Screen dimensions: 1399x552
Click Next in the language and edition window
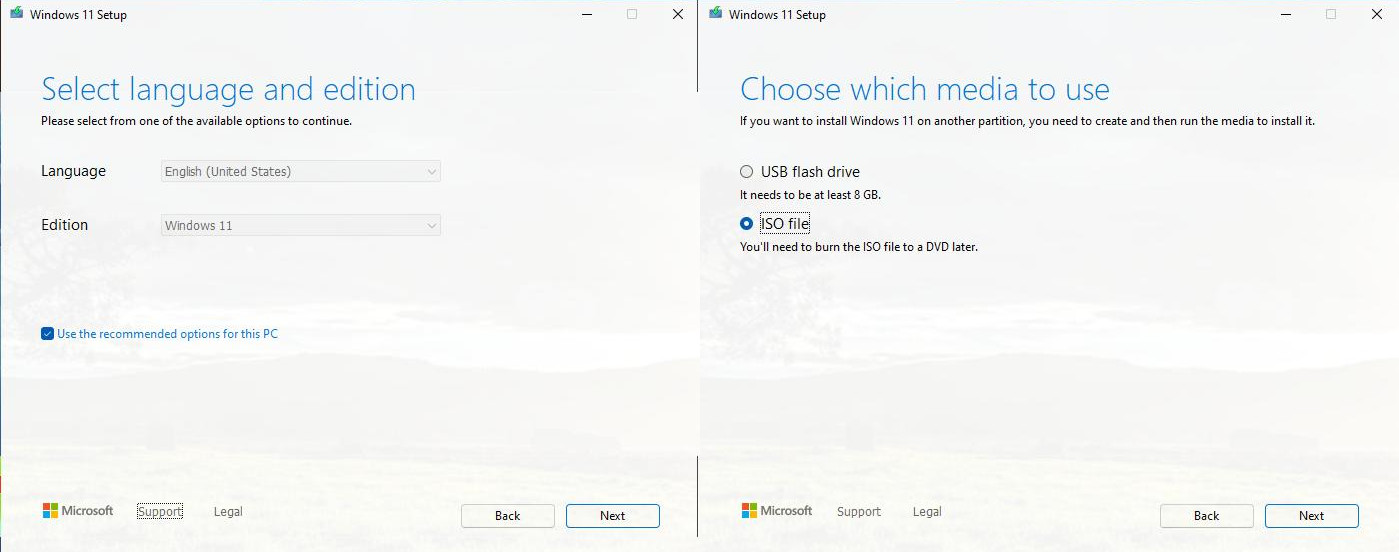click(x=613, y=516)
